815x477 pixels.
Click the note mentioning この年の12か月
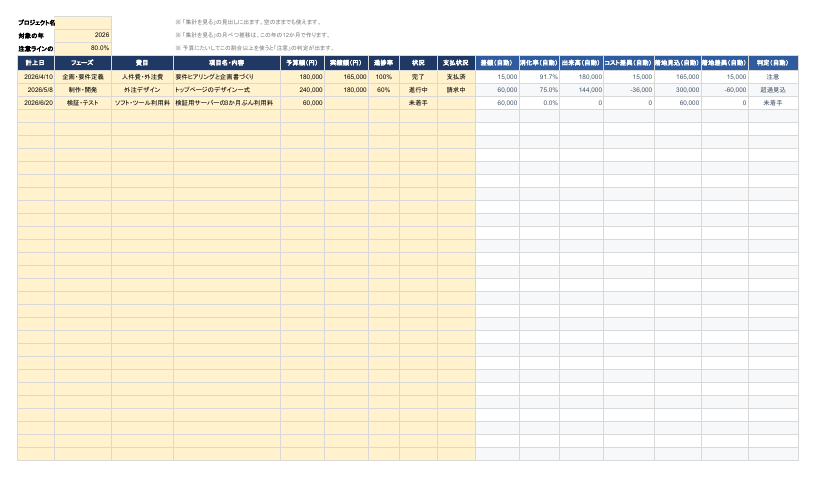[x=253, y=35]
